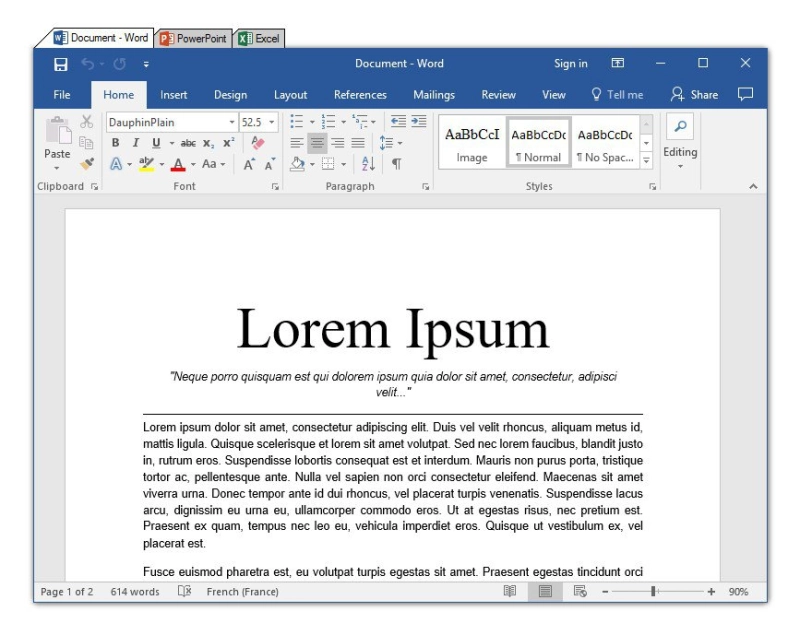Align the paragraph to the right

pos(337,143)
